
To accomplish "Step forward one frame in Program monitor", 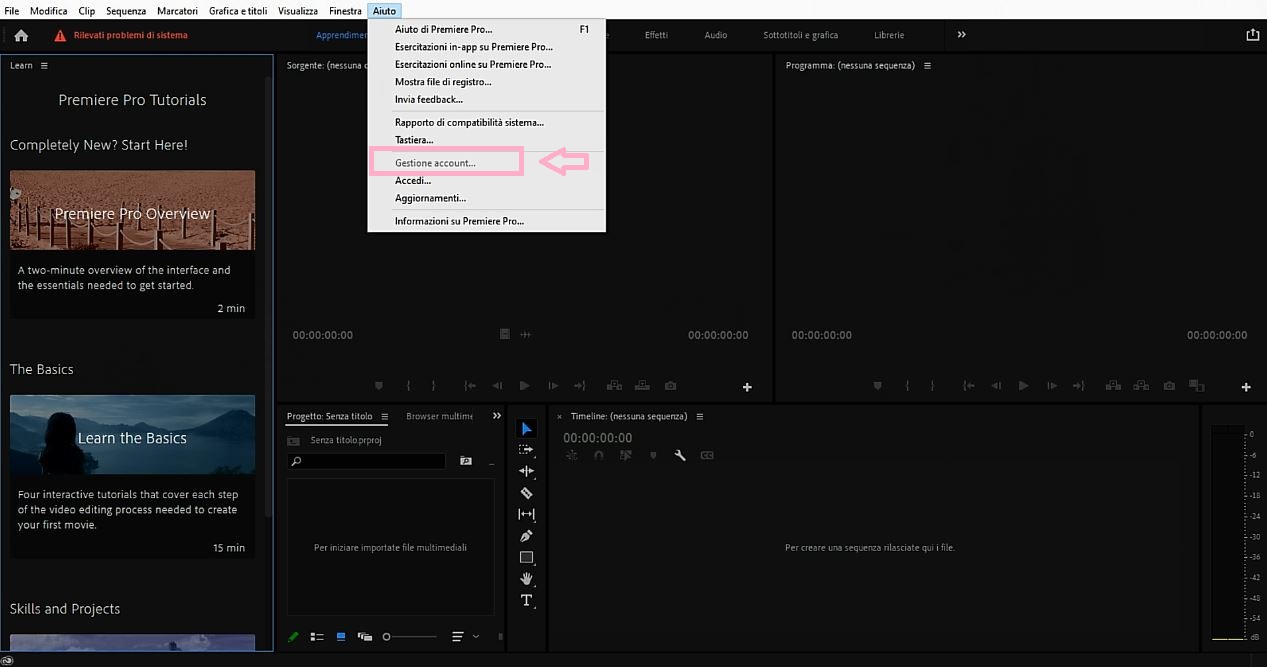I will coord(1052,386).
